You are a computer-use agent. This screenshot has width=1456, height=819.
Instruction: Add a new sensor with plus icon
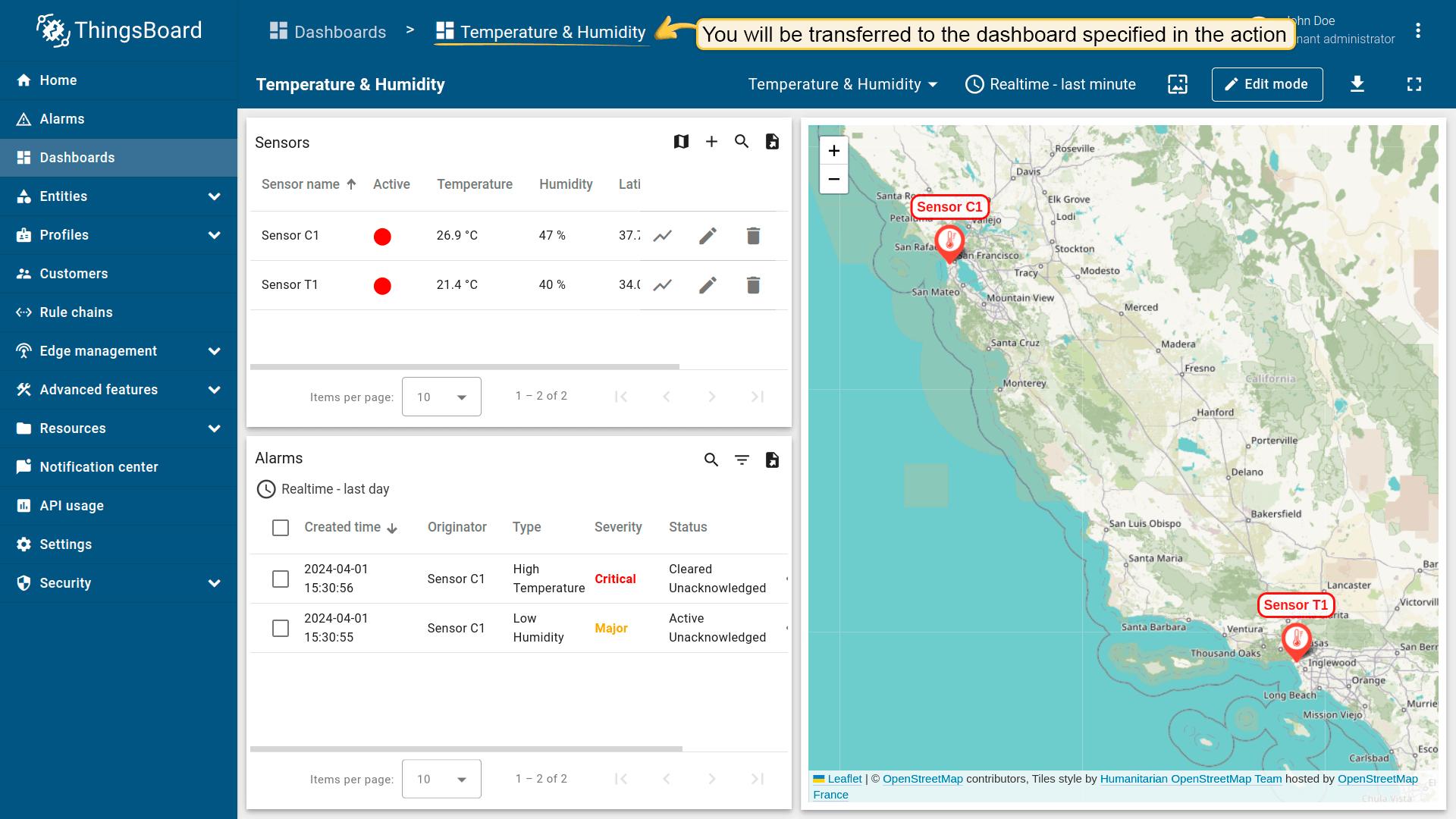711,142
